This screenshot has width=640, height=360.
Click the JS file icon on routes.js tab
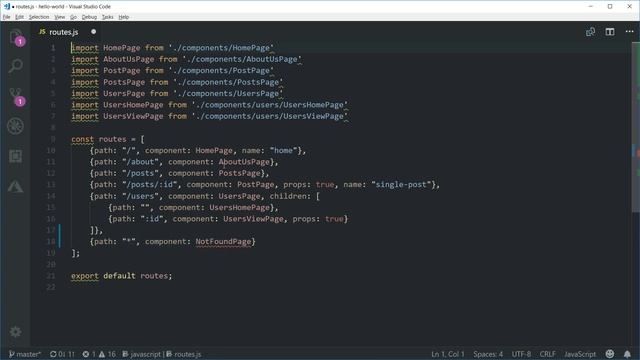point(42,31)
